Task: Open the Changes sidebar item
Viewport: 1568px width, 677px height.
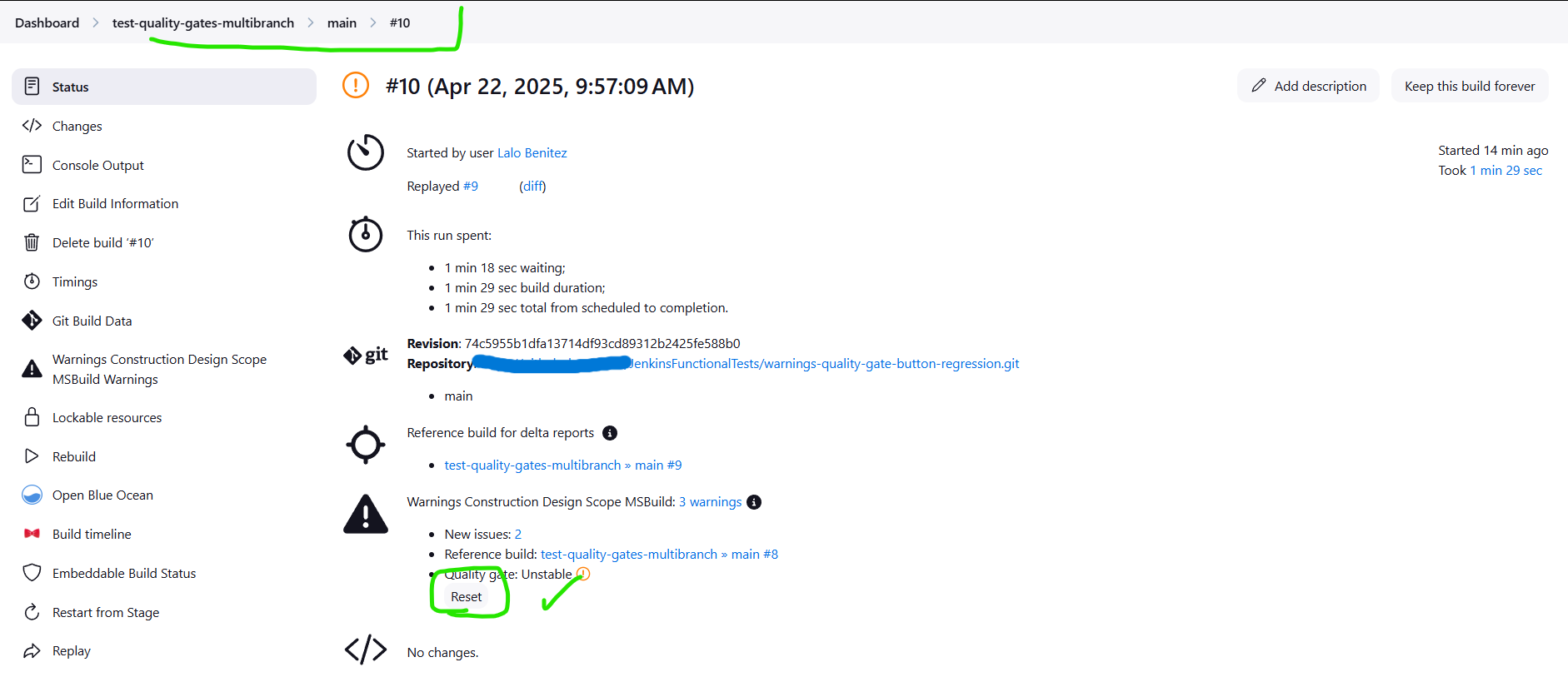Action: pos(77,126)
